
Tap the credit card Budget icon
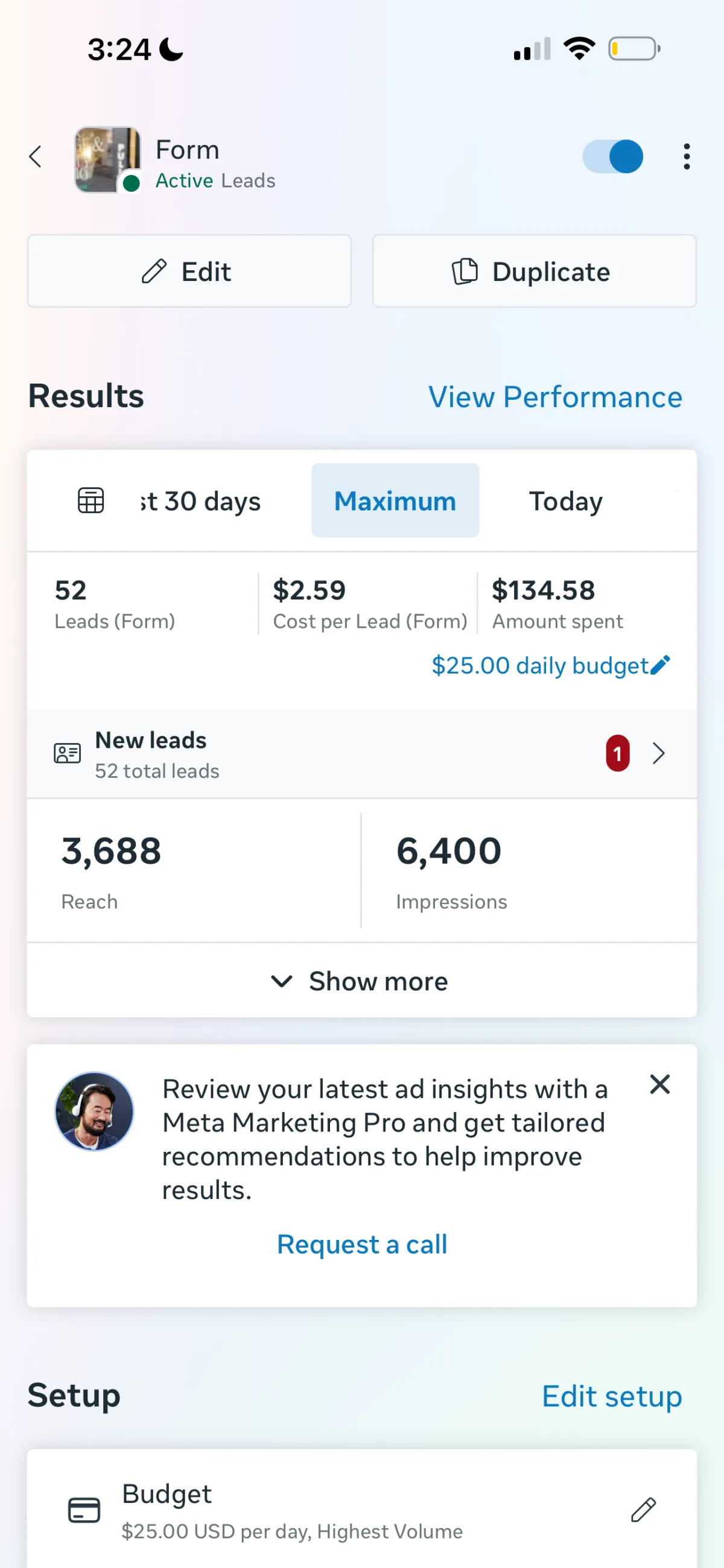click(84, 1510)
